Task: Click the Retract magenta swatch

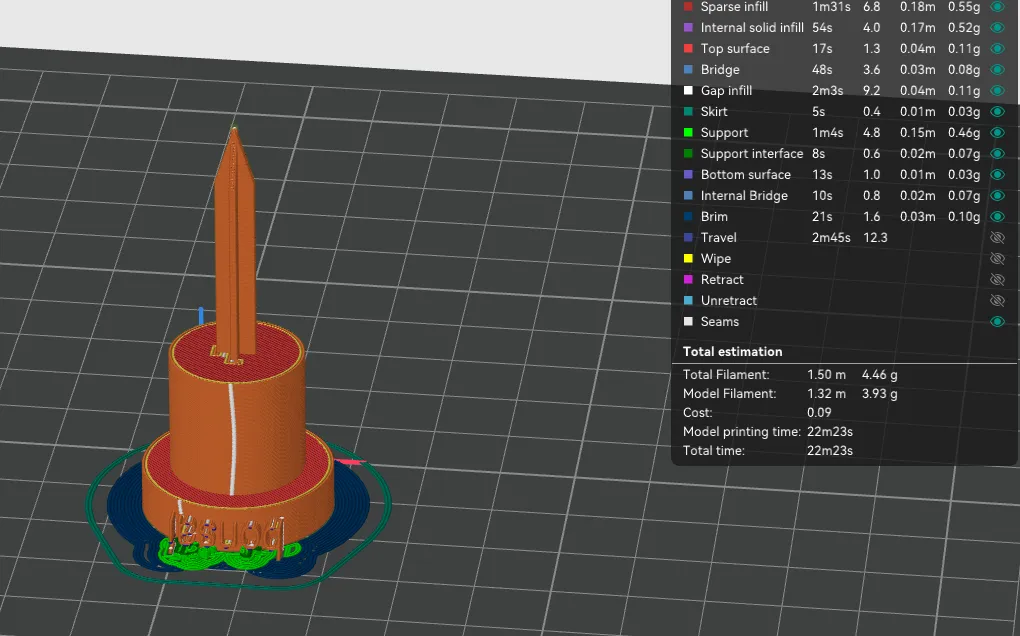Action: point(688,280)
